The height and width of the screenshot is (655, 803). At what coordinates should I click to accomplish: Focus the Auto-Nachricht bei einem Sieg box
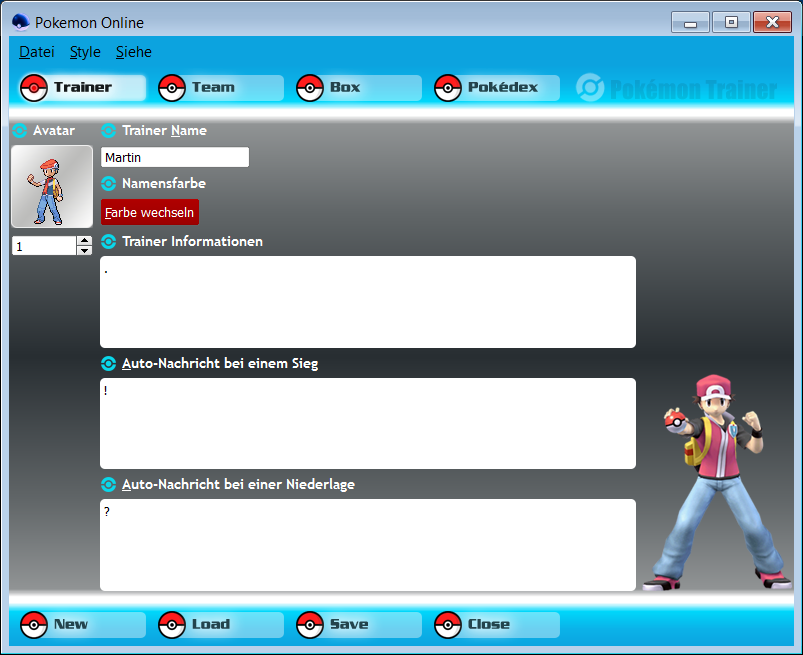[x=368, y=423]
